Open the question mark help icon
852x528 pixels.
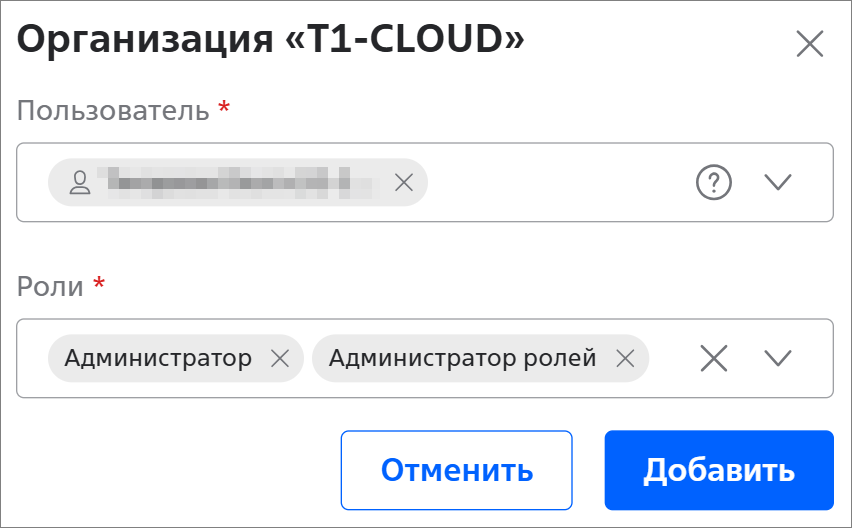pyautogui.click(x=713, y=182)
